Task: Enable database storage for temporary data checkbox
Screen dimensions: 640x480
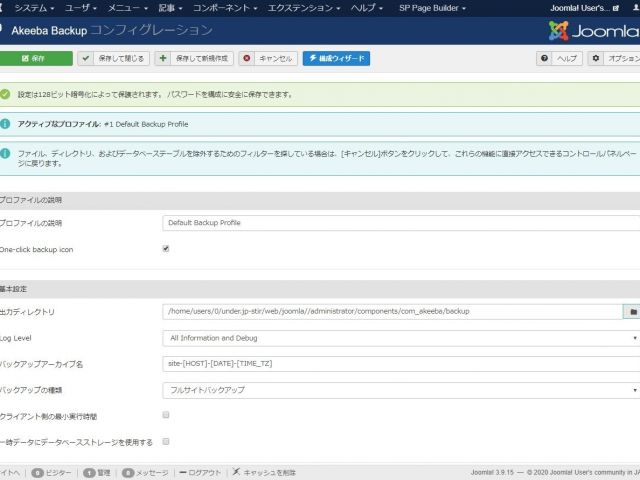Action: (166, 442)
